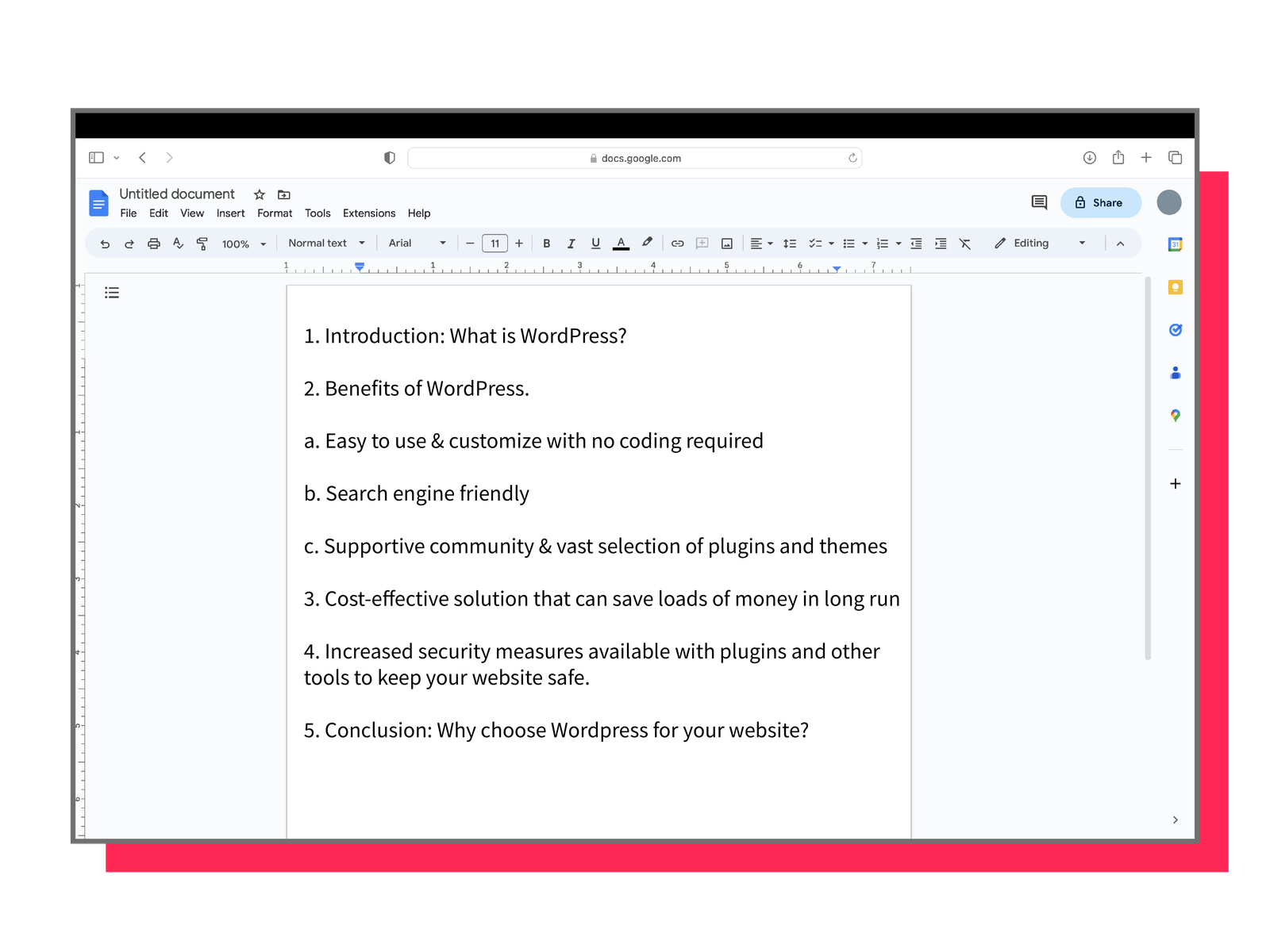Hide side panel with right chevron
Screen dimensions: 1270x952
[1176, 820]
